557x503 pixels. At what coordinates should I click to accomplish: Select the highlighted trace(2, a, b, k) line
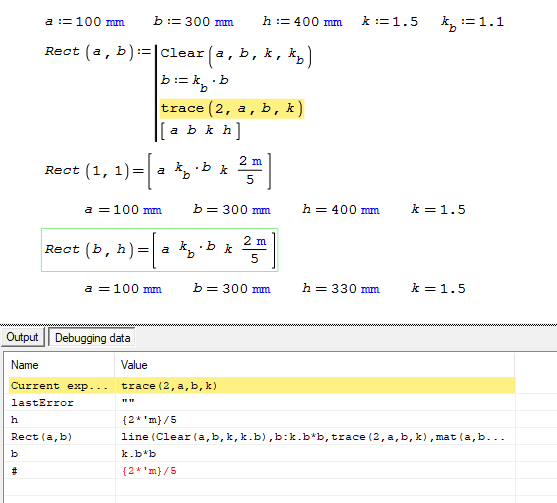tap(232, 108)
